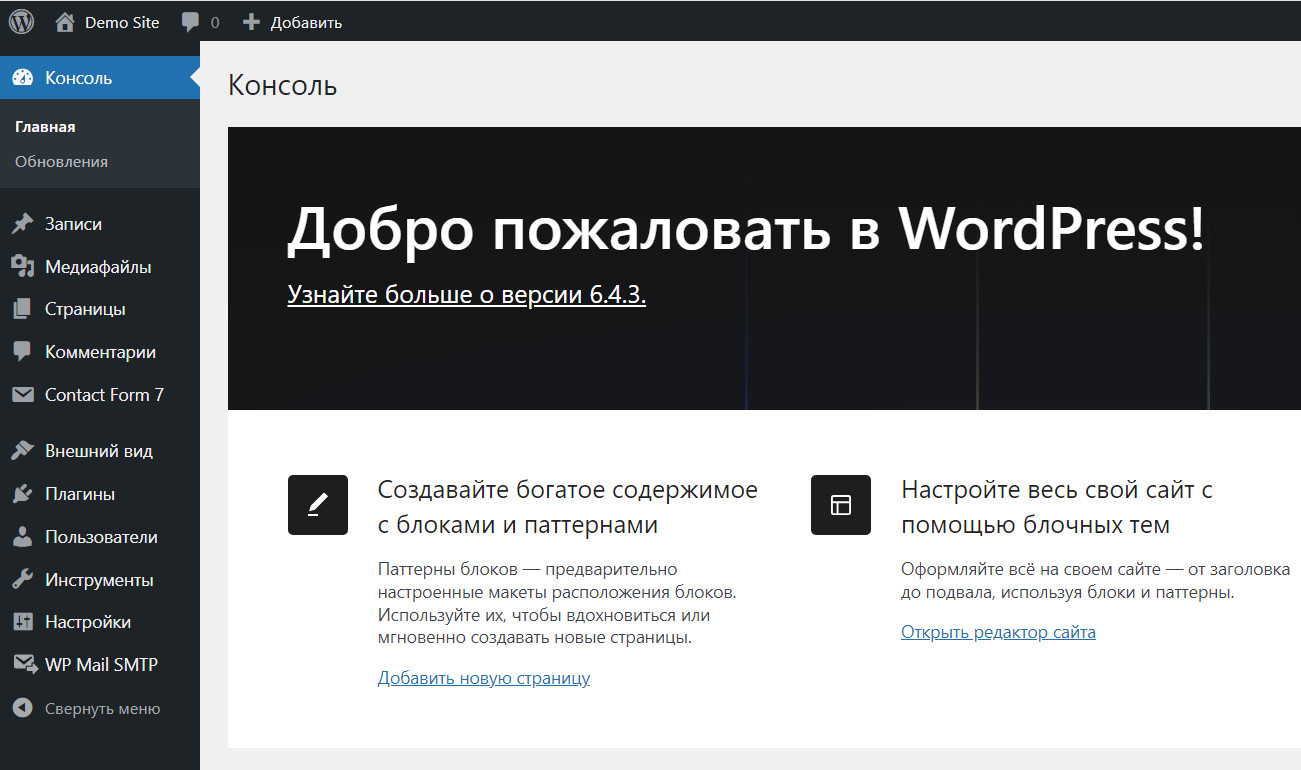Click the collapse arrow icon beside Свернуть меню

point(22,708)
